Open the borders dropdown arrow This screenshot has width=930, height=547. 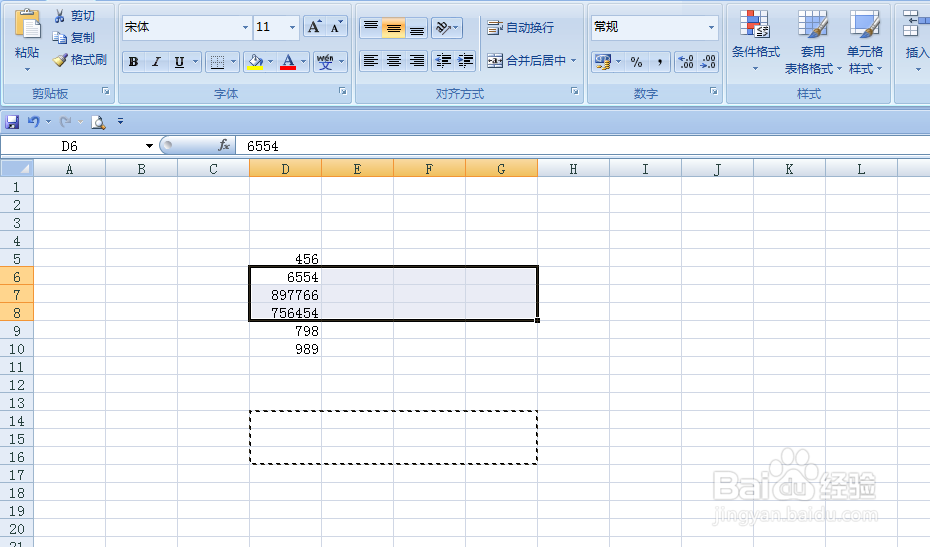tap(234, 62)
